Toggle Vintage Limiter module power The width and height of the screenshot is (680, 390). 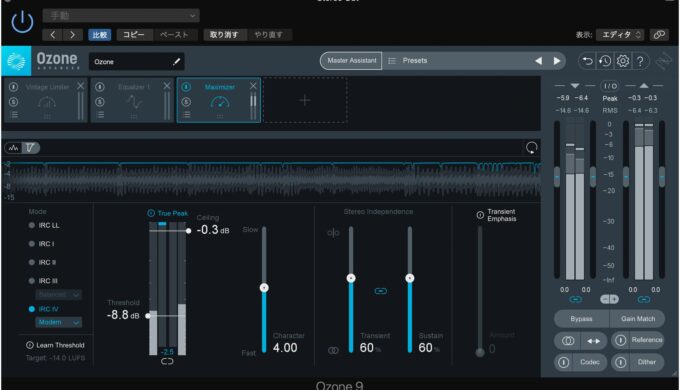coord(13,87)
